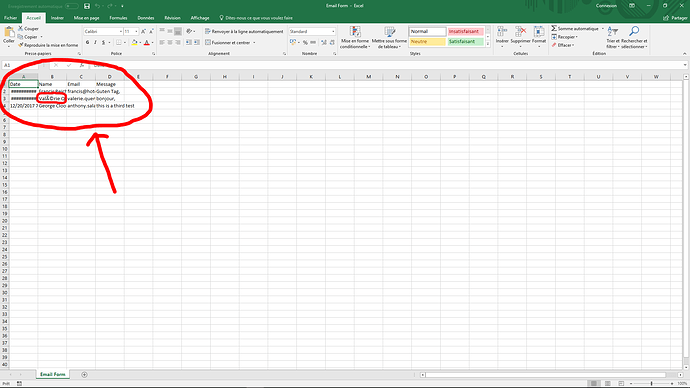Open Rechercher et sélectionner
The image size is (690, 388).
click(634, 37)
